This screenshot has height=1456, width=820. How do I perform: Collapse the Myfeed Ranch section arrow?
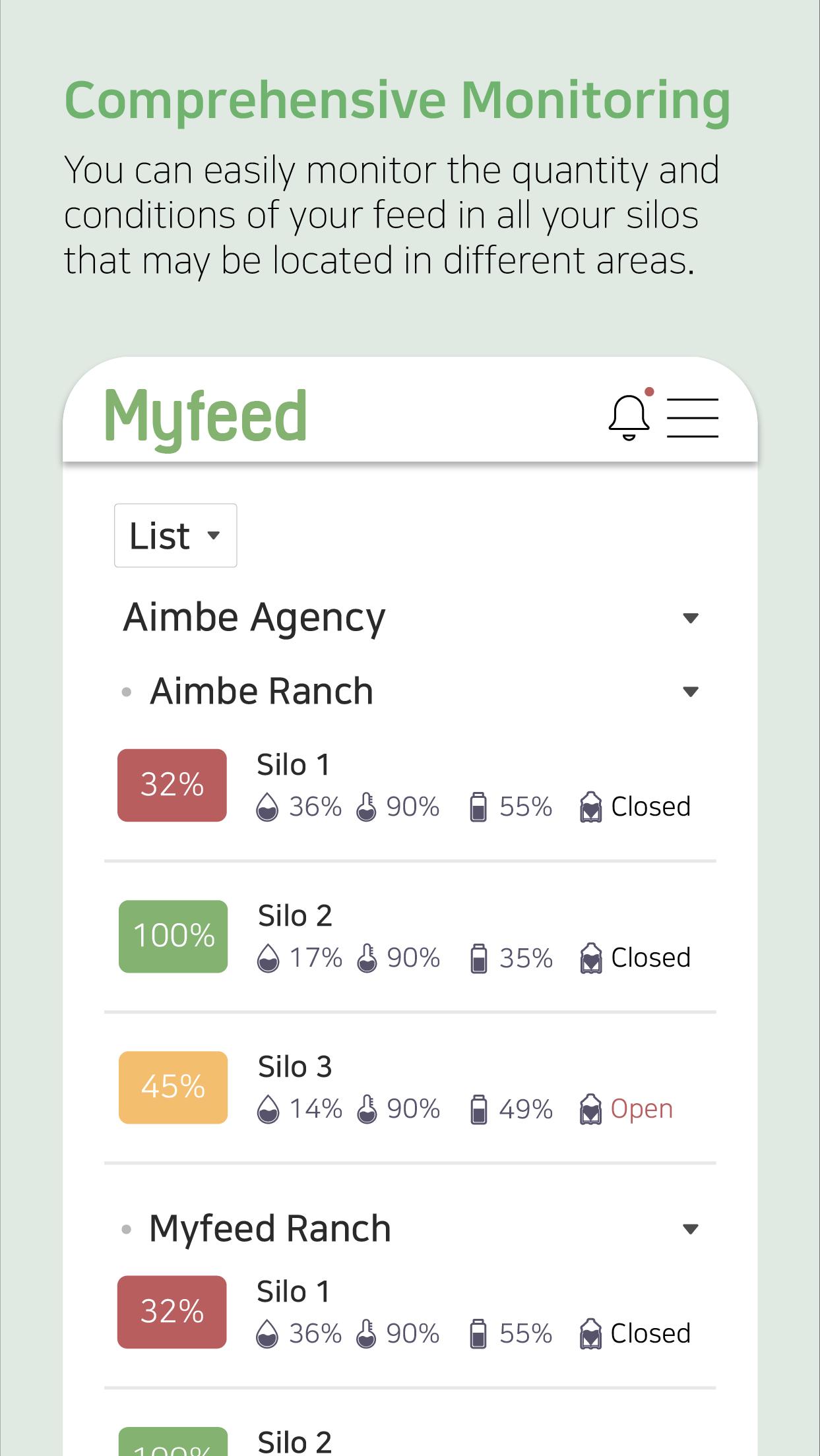(691, 1229)
